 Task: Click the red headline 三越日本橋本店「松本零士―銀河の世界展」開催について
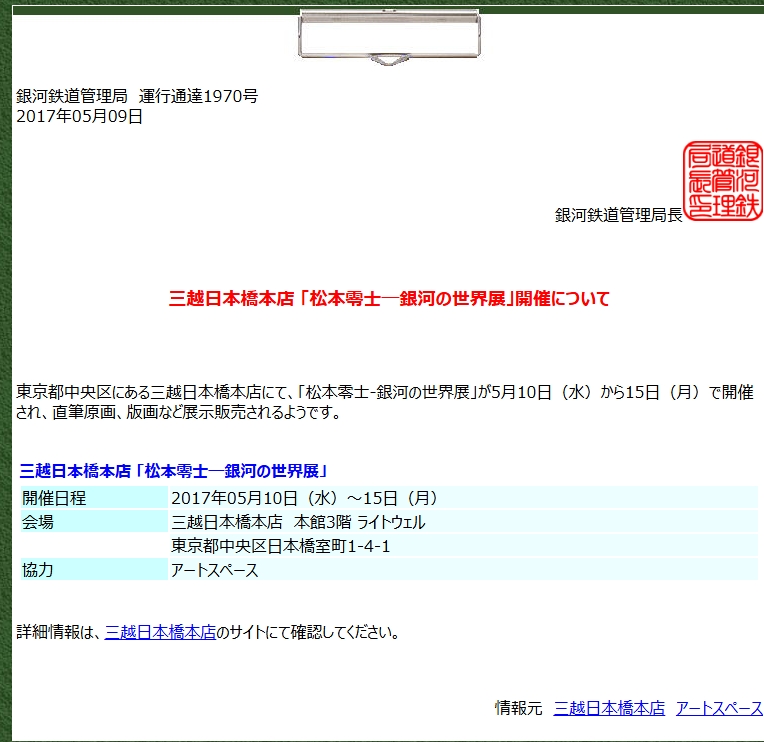[x=389, y=298]
